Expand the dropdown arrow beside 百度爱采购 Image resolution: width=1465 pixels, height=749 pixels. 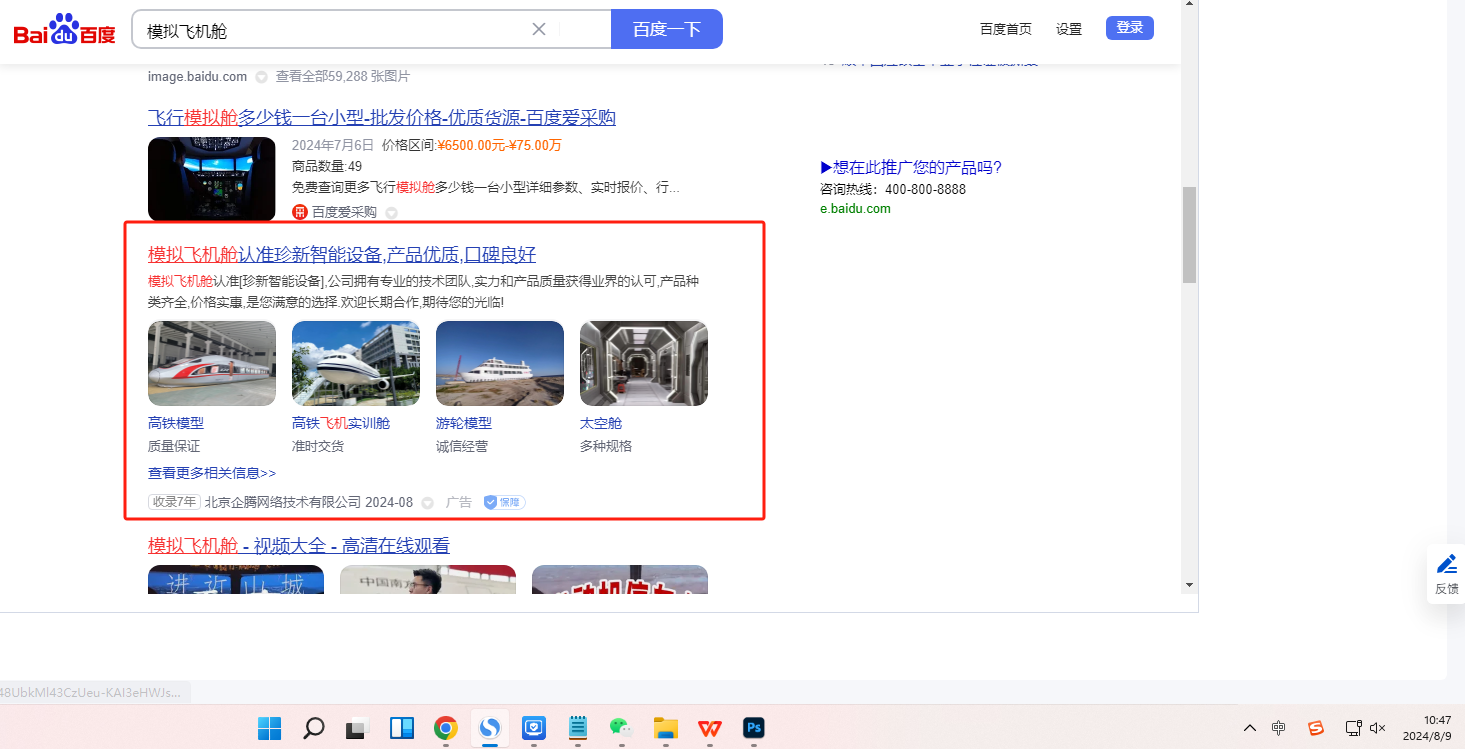[x=391, y=212]
